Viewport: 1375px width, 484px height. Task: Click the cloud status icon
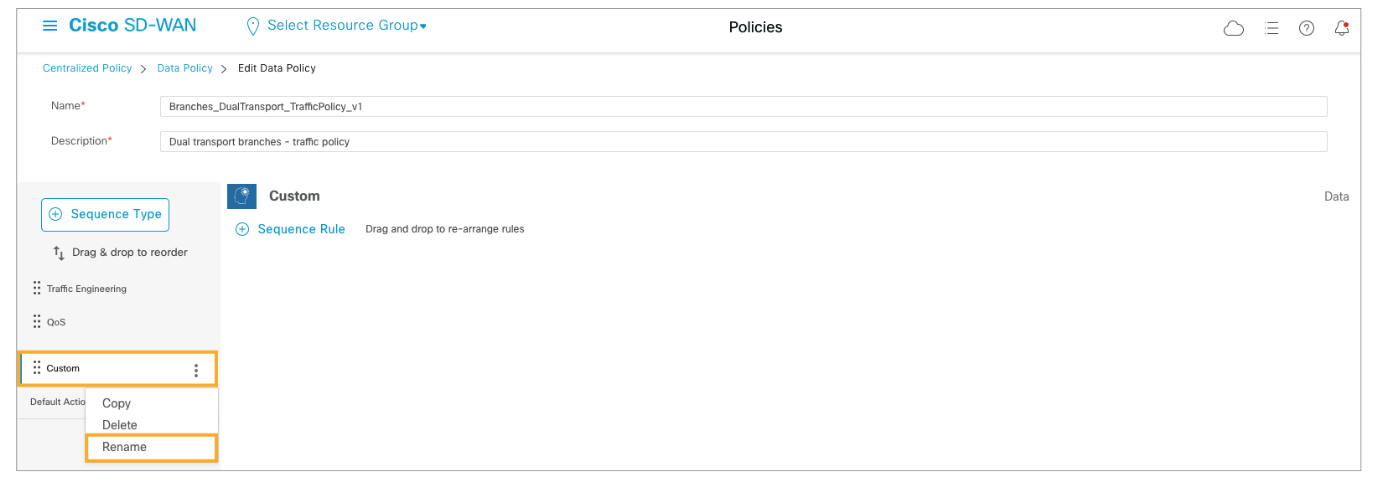[1234, 28]
